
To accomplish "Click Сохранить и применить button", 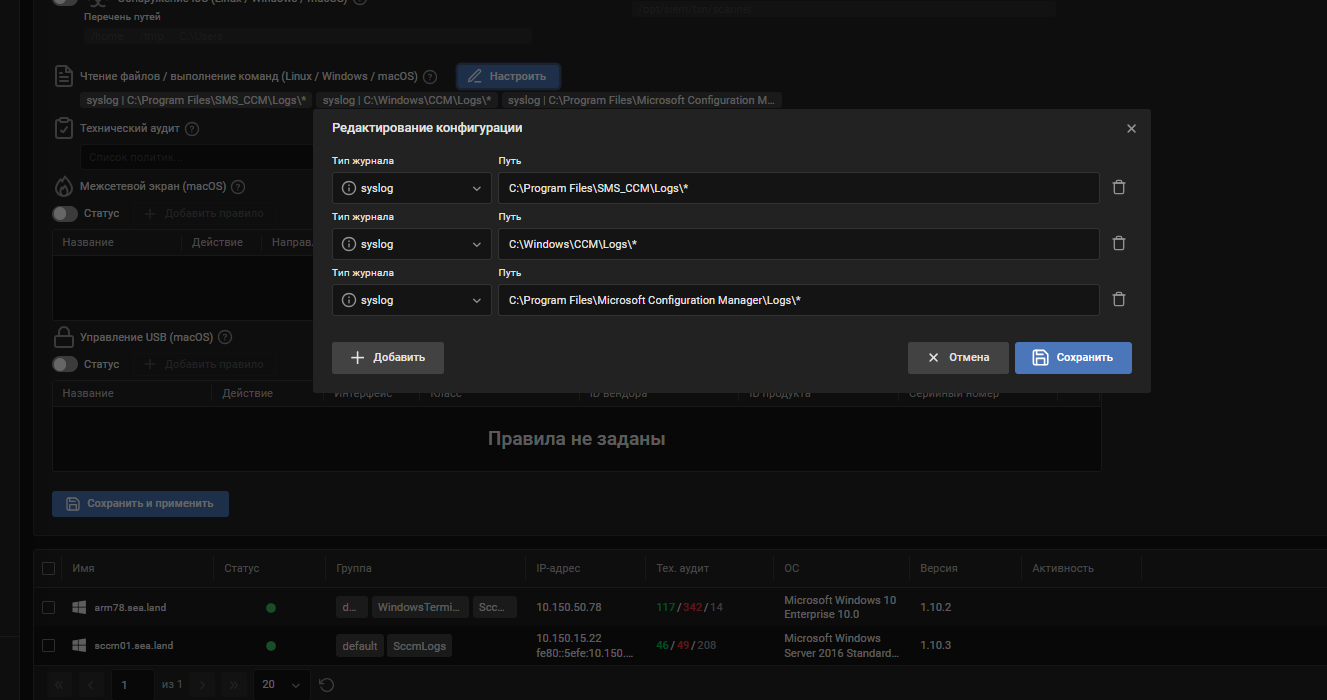I will 140,504.
